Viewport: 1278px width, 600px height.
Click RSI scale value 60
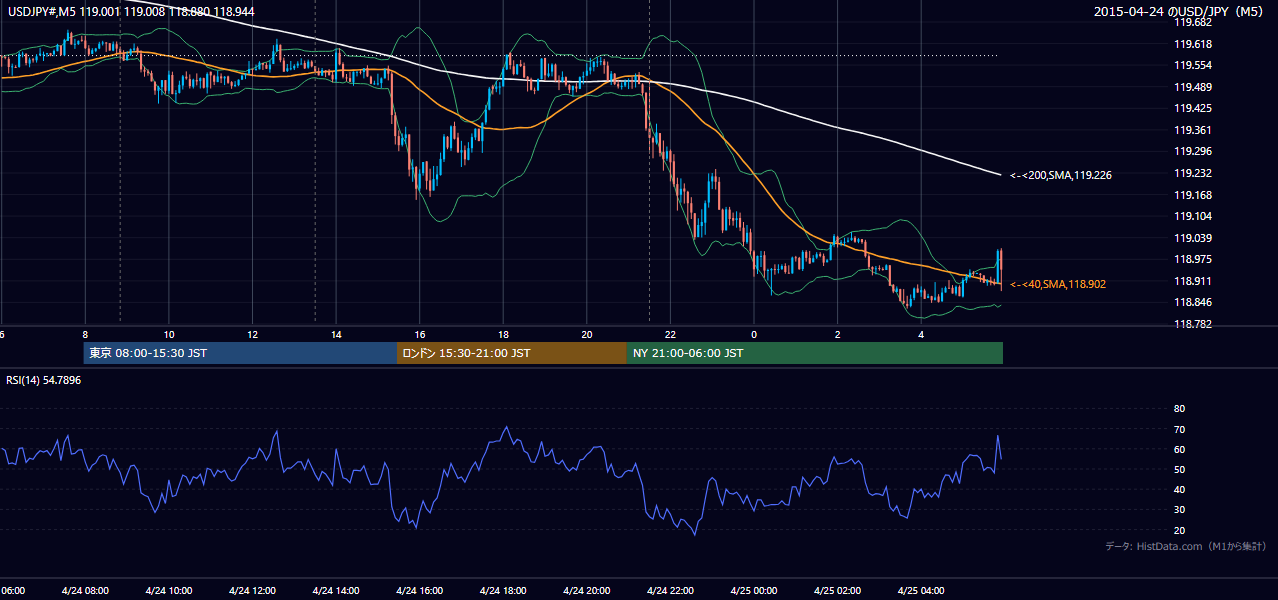[1179, 449]
